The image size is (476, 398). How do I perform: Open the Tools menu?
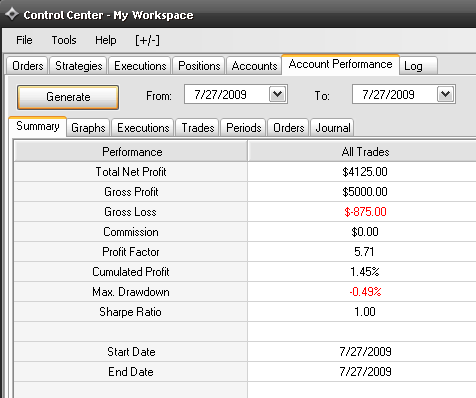[x=64, y=40]
